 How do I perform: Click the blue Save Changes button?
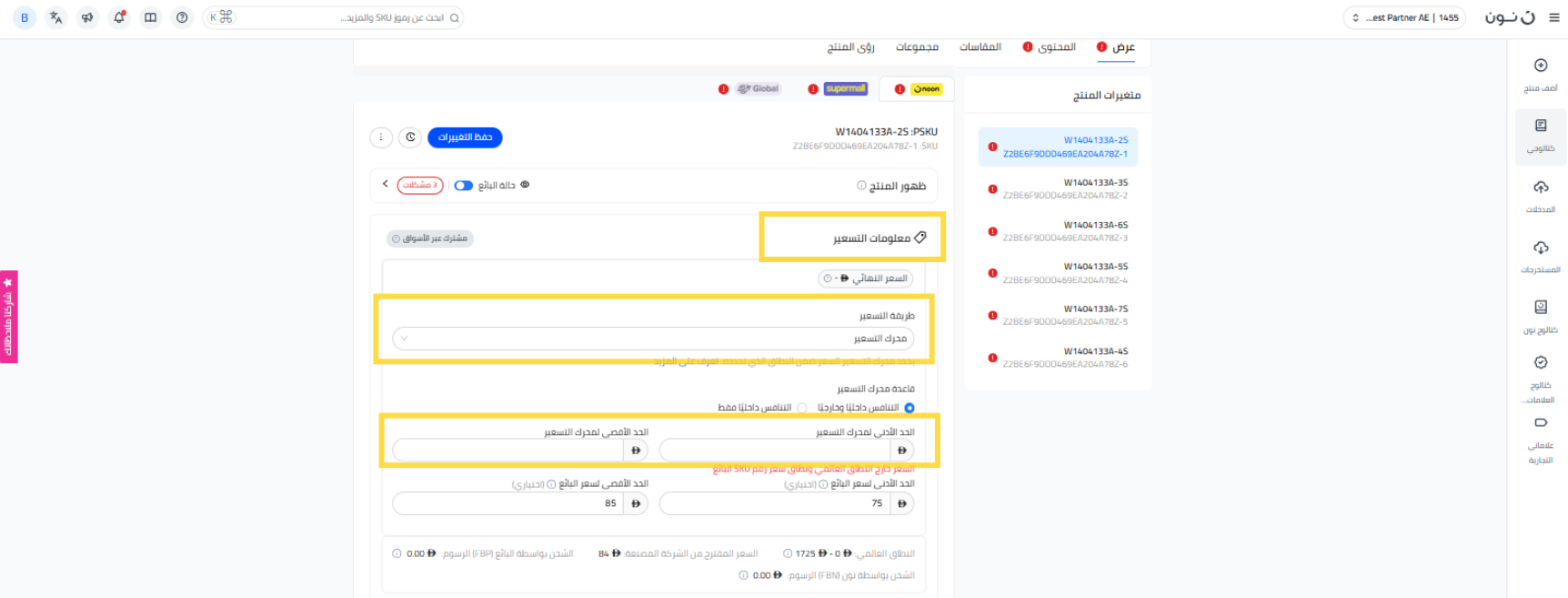tap(465, 137)
